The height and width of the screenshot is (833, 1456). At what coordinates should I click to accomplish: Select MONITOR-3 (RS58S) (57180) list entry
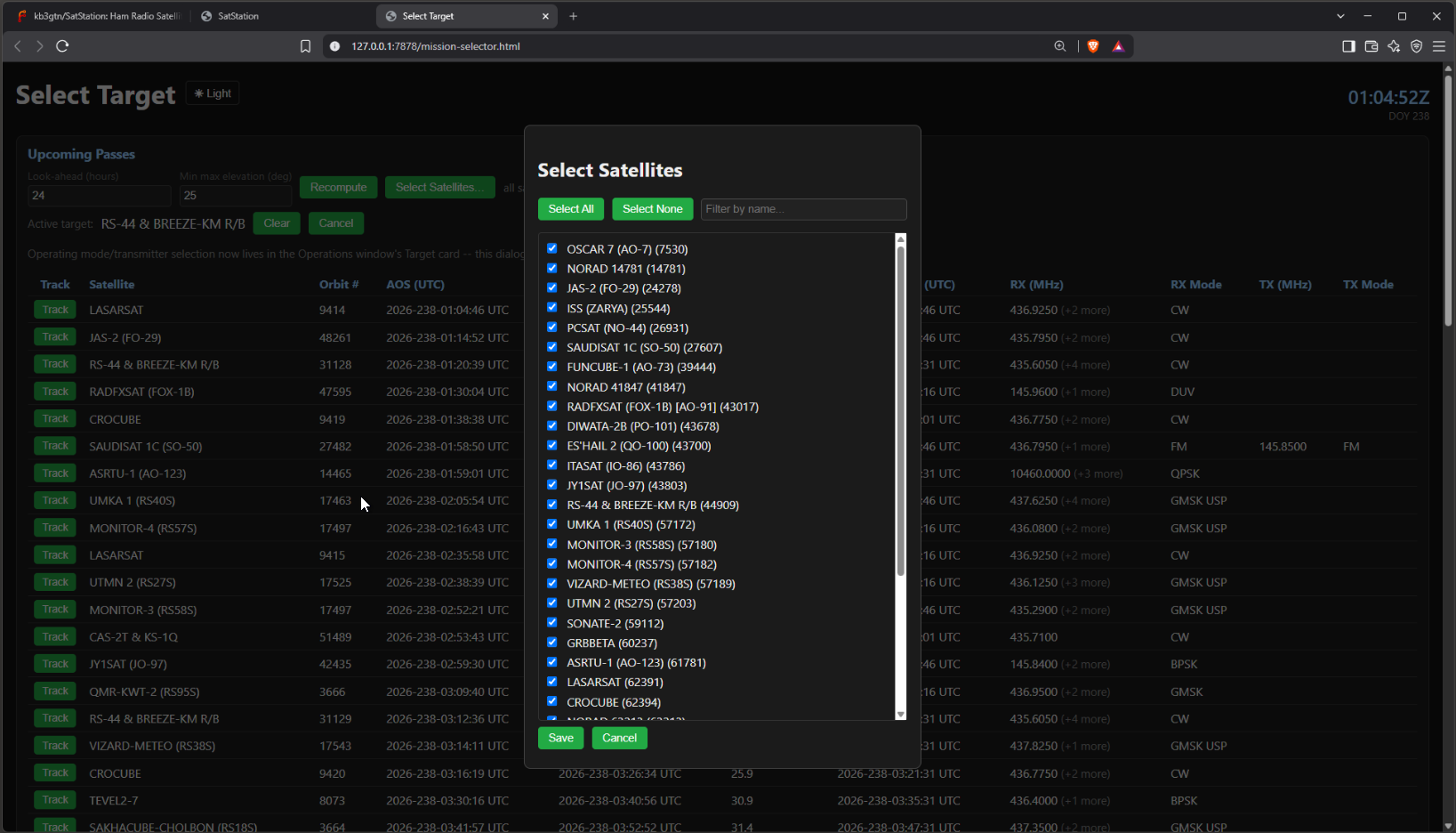pos(642,545)
